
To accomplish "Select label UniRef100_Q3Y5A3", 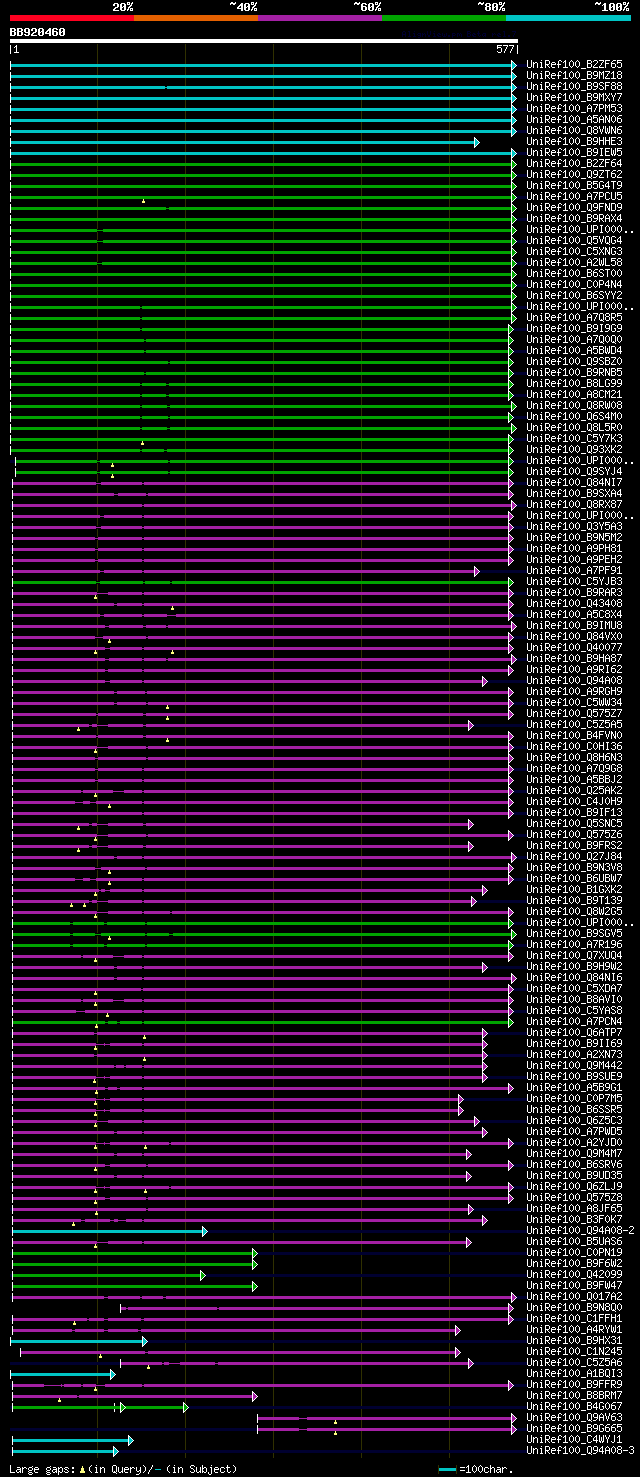I will (574, 527).
